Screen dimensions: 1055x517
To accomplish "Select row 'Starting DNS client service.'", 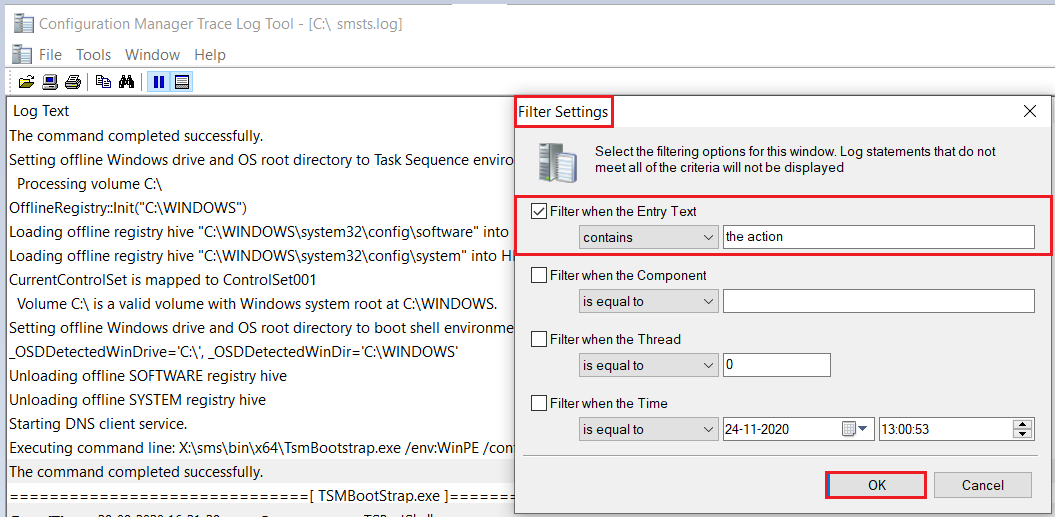I will [x=260, y=424].
